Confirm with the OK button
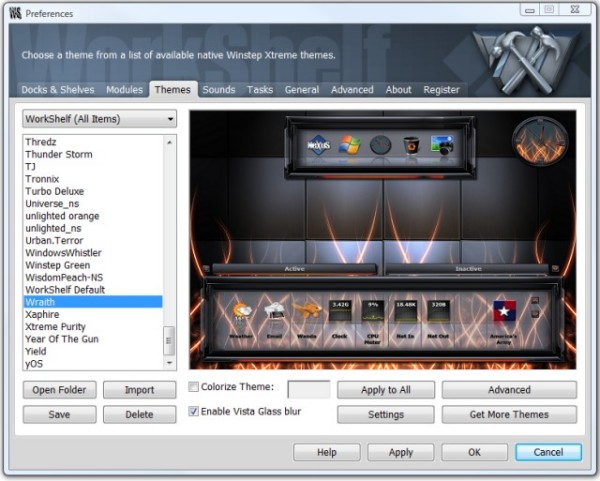 (x=474, y=452)
